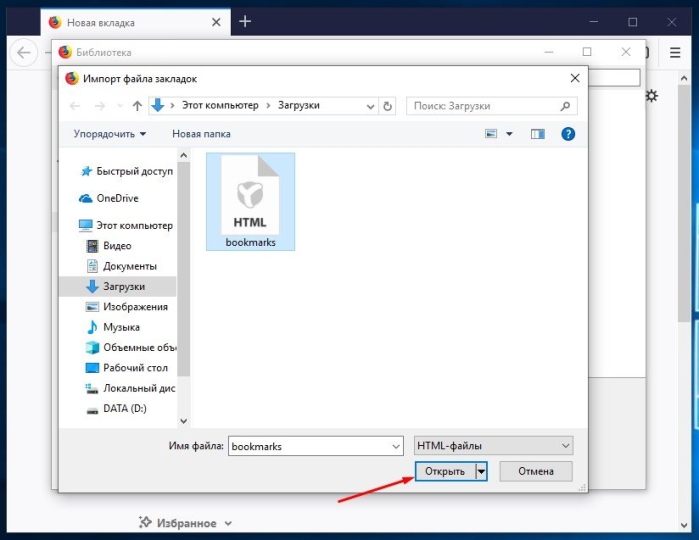Viewport: 699px width, 540px height.
Task: Expand the address bar history dropdown
Action: coord(370,106)
